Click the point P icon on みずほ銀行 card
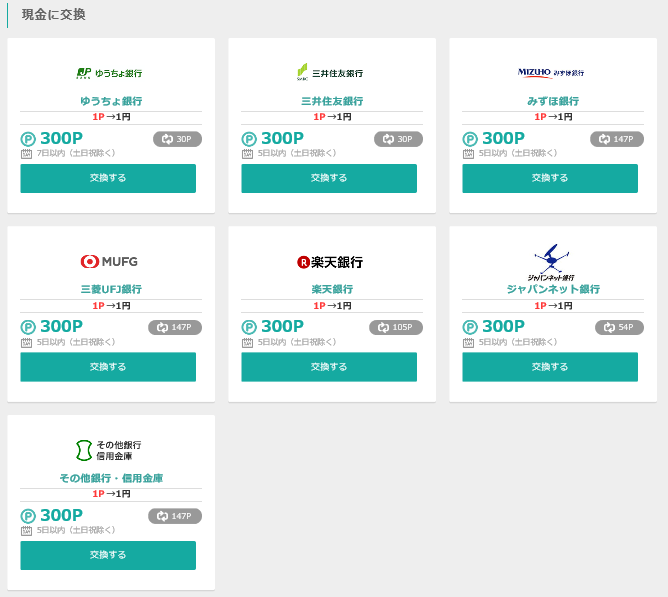The image size is (668, 597). [x=470, y=139]
